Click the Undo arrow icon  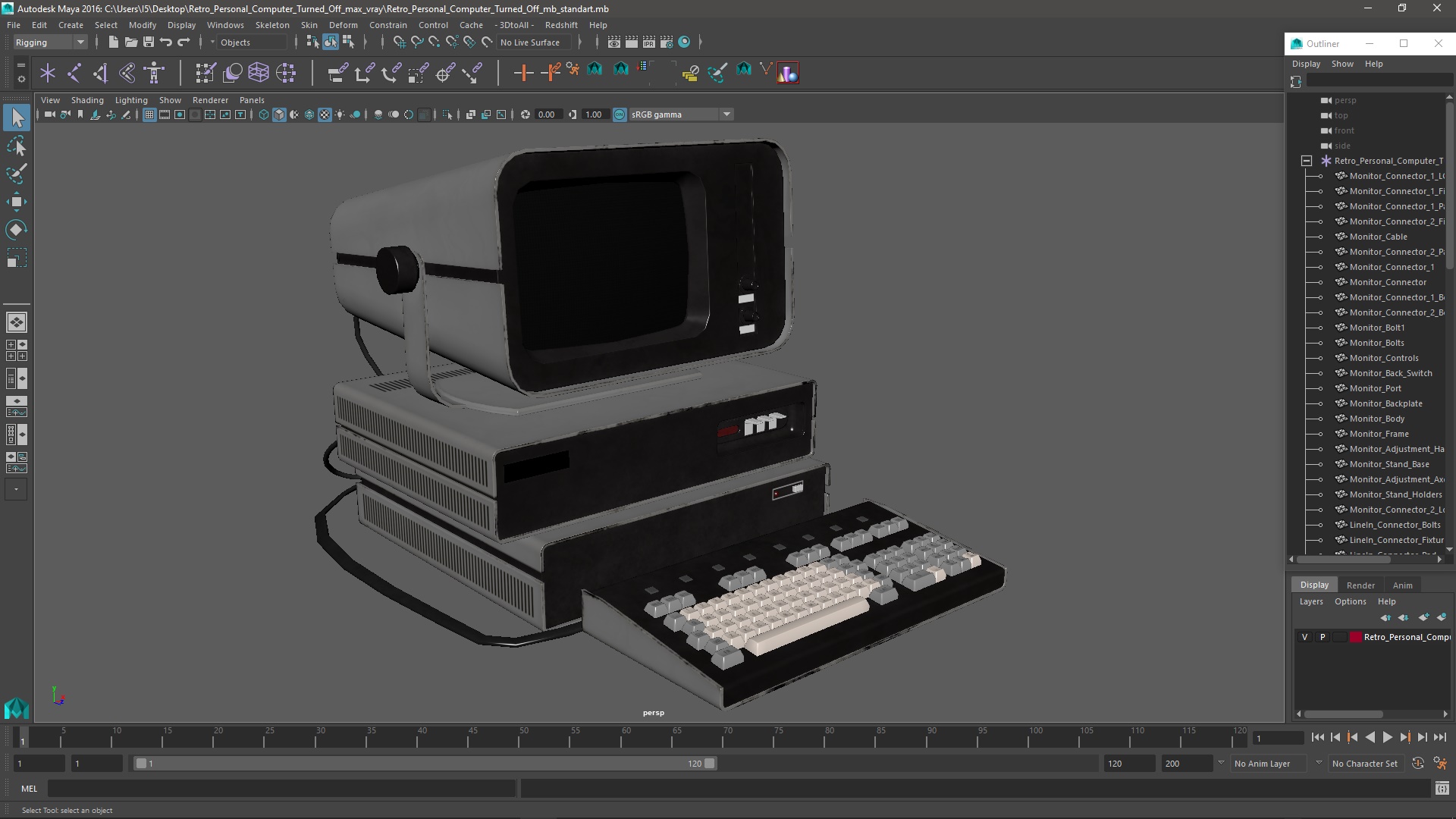pos(166,42)
